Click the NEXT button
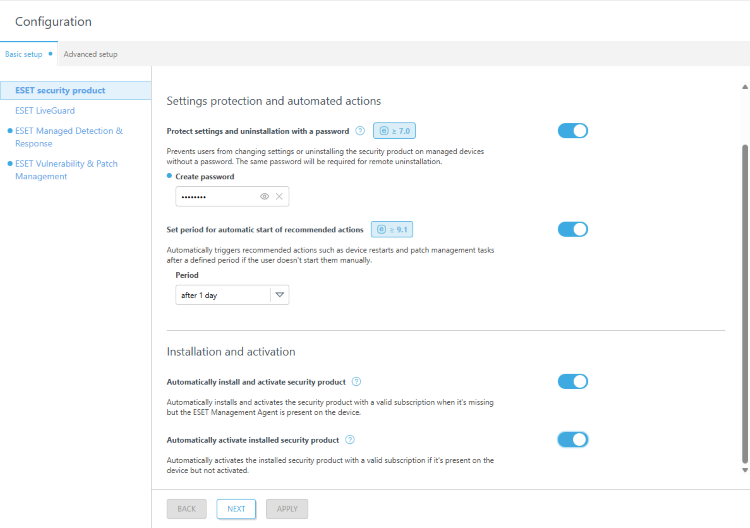This screenshot has width=750, height=528. (x=236, y=509)
